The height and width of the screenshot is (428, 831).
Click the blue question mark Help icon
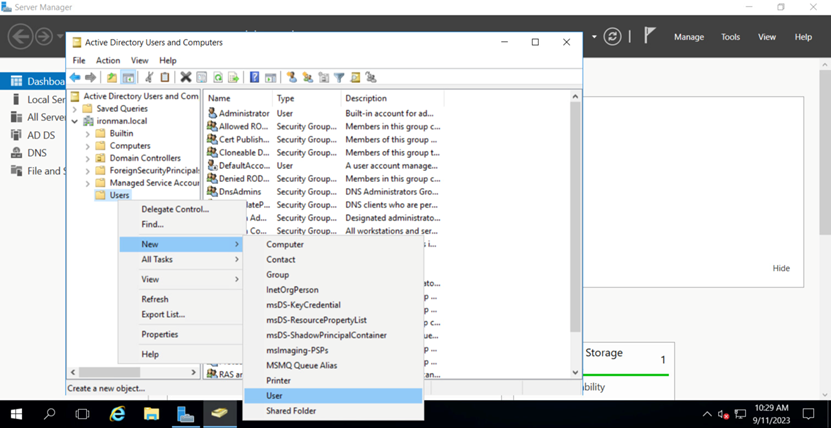point(254,78)
